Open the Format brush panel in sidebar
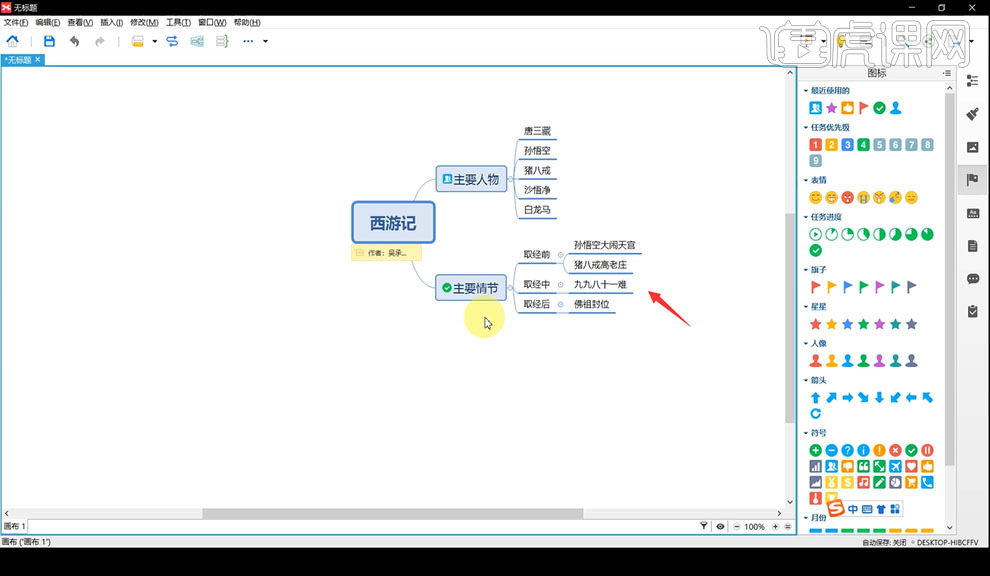The image size is (990, 576). (x=972, y=114)
